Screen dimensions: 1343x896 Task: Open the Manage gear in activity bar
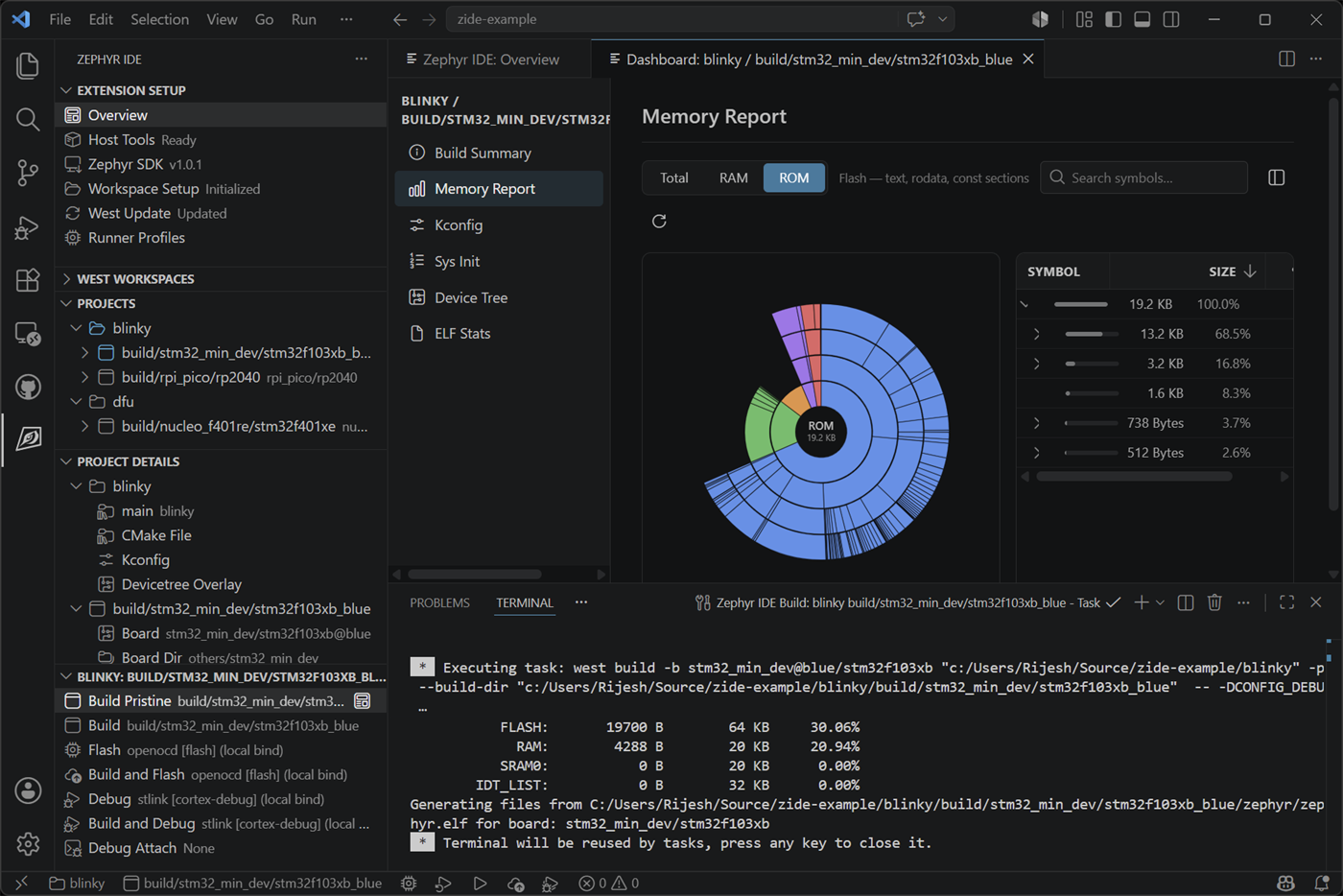tap(28, 844)
